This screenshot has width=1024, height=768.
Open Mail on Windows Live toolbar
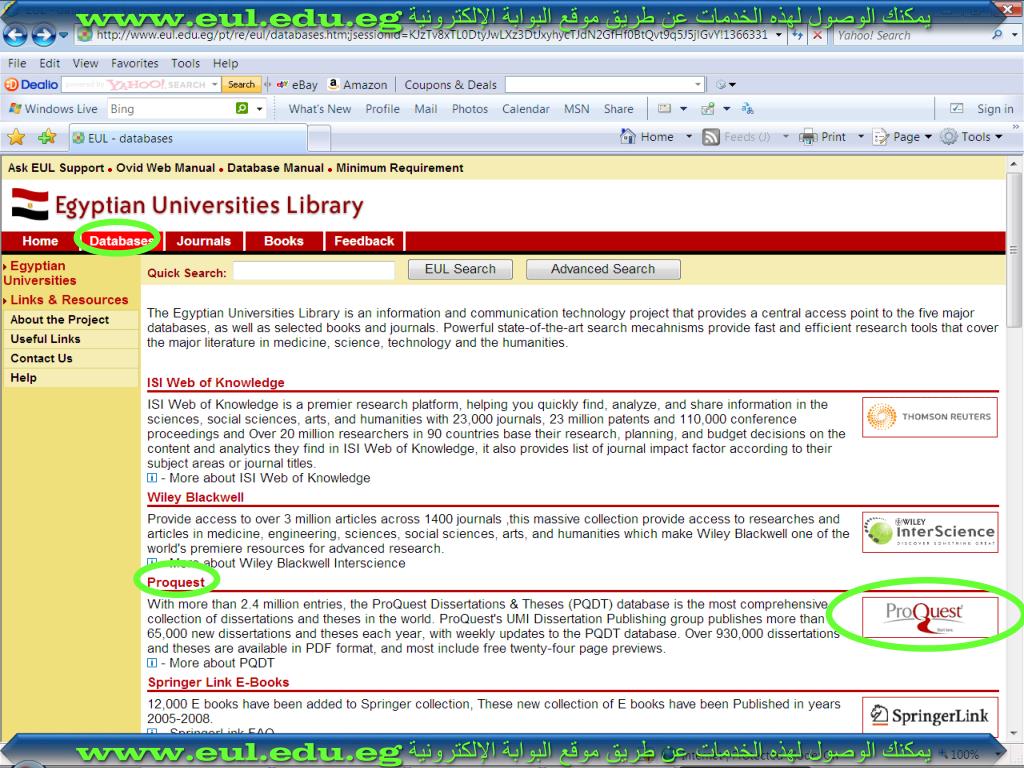[426, 109]
